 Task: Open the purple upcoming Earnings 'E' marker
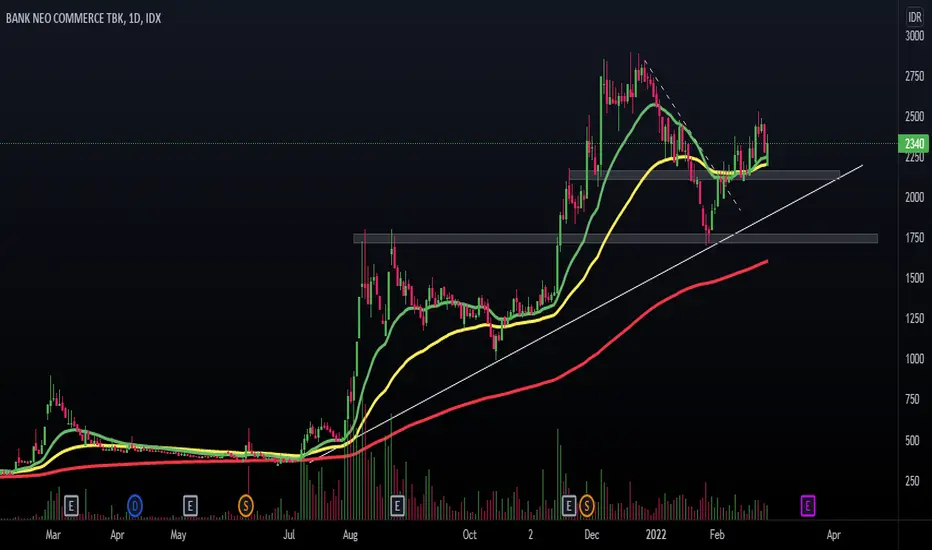click(807, 506)
